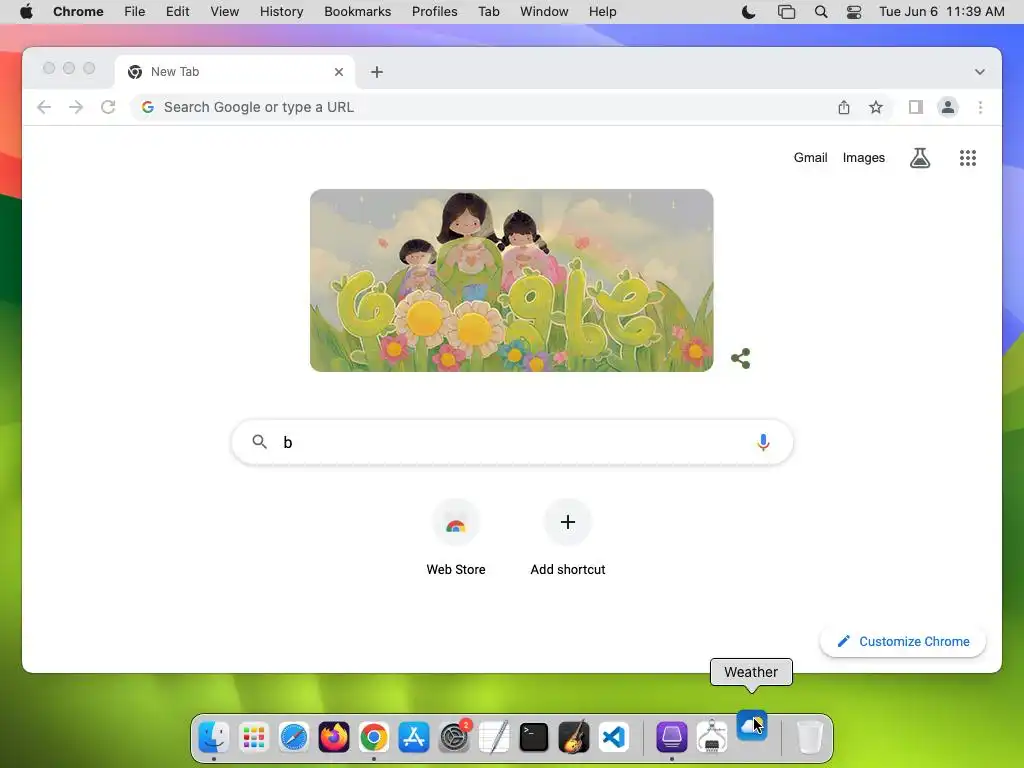Open Launchpad from the Dock

pos(253,737)
